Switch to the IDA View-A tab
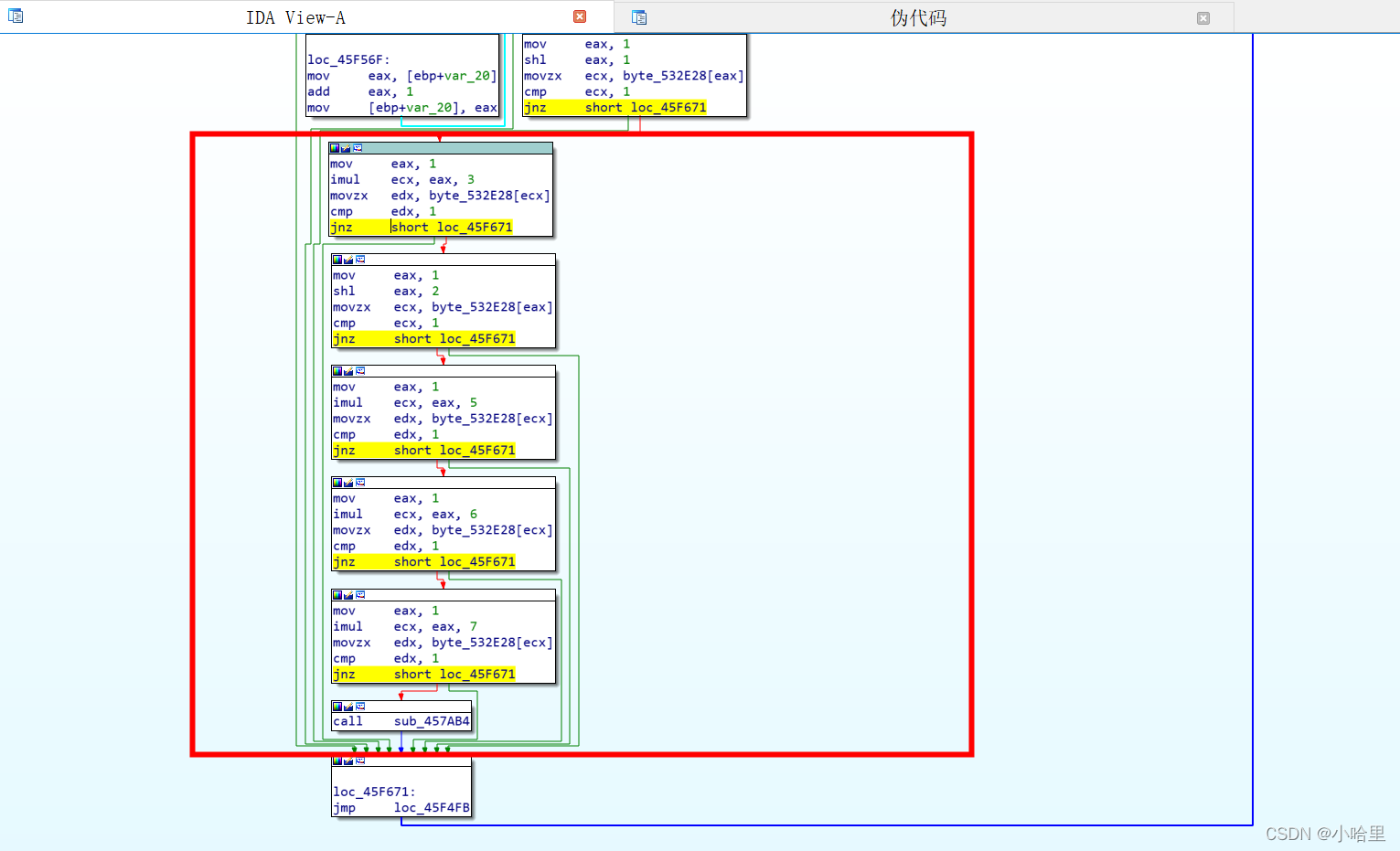1400x851 pixels. [x=295, y=17]
